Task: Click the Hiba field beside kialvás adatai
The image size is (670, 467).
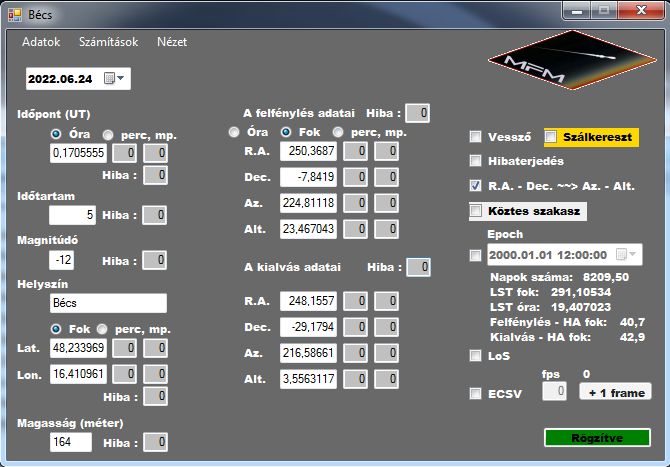Action: (x=418, y=267)
